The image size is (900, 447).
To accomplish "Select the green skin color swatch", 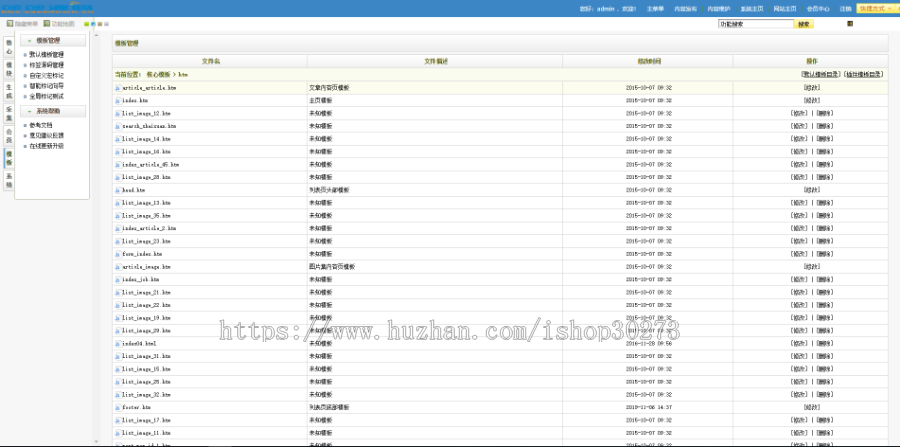I will click(x=87, y=24).
